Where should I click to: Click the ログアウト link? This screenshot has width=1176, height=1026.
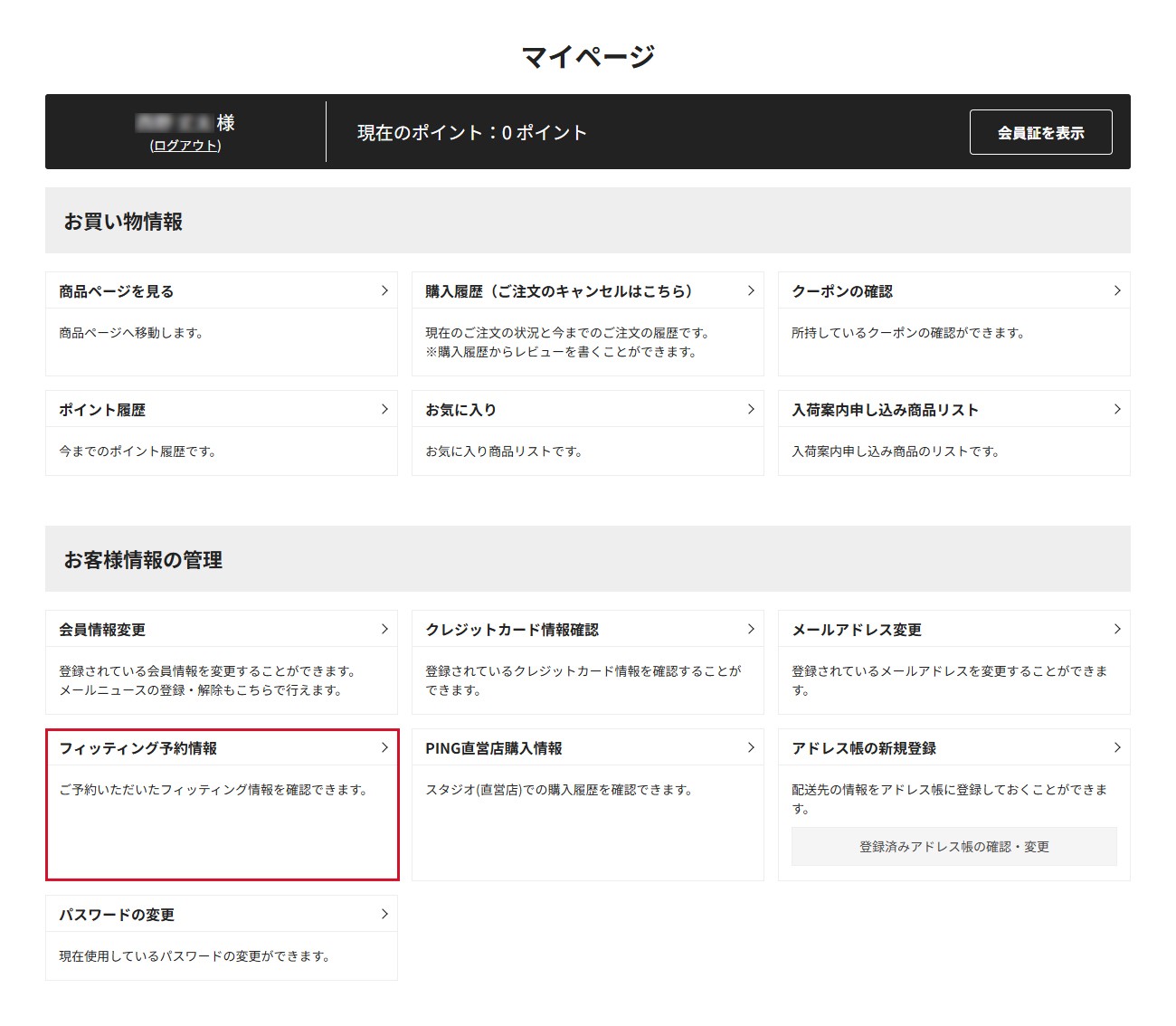tap(185, 146)
